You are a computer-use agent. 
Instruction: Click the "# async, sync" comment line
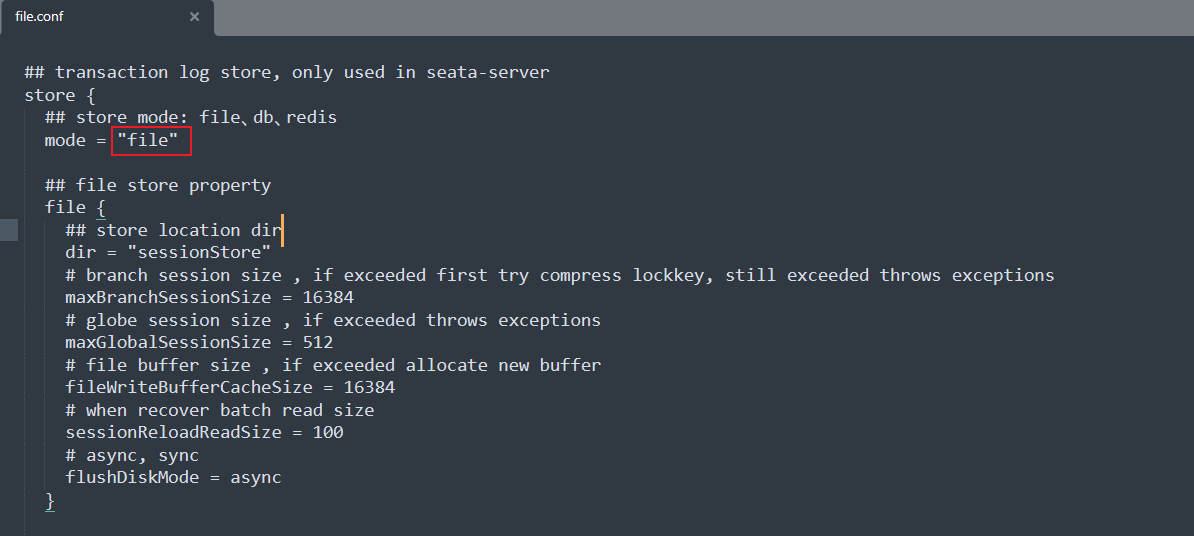[x=132, y=456]
